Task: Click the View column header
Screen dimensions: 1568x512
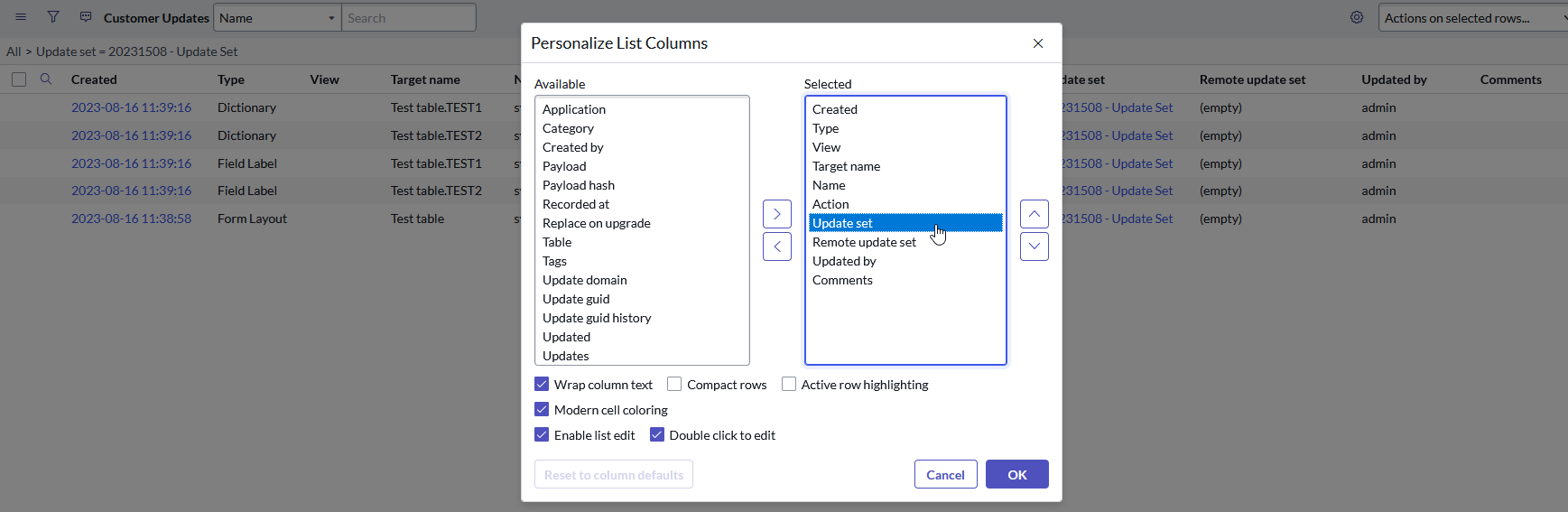Action: click(x=325, y=79)
